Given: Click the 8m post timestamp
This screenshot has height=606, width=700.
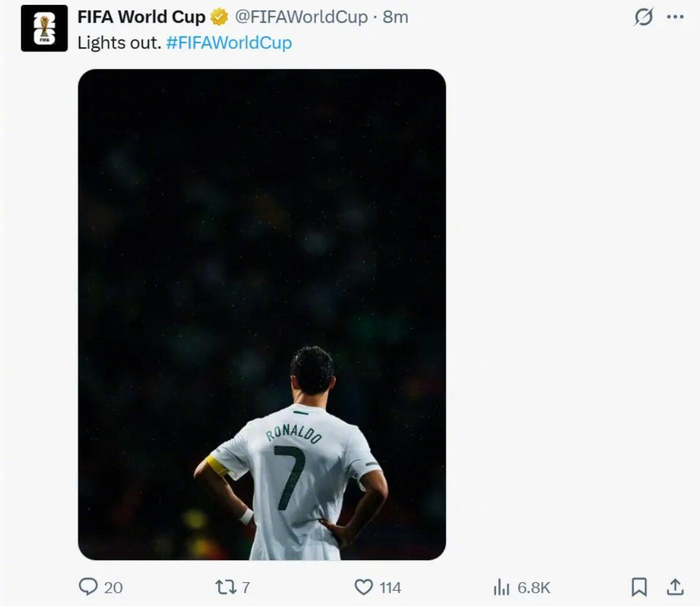Looking at the screenshot, I should point(395,17).
